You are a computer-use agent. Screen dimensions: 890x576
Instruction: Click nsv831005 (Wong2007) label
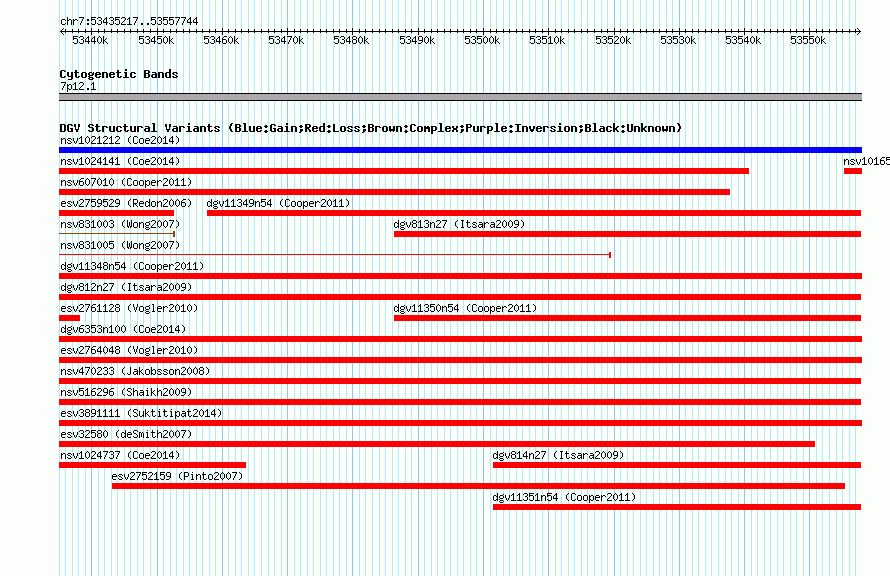pos(120,245)
